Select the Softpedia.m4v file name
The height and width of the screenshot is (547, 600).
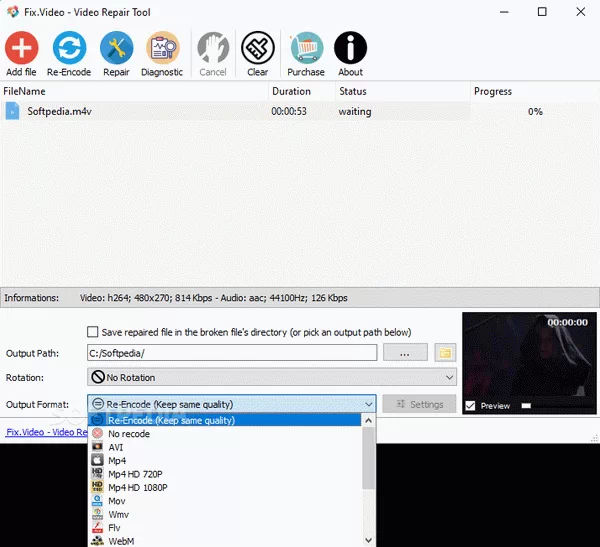[x=59, y=111]
